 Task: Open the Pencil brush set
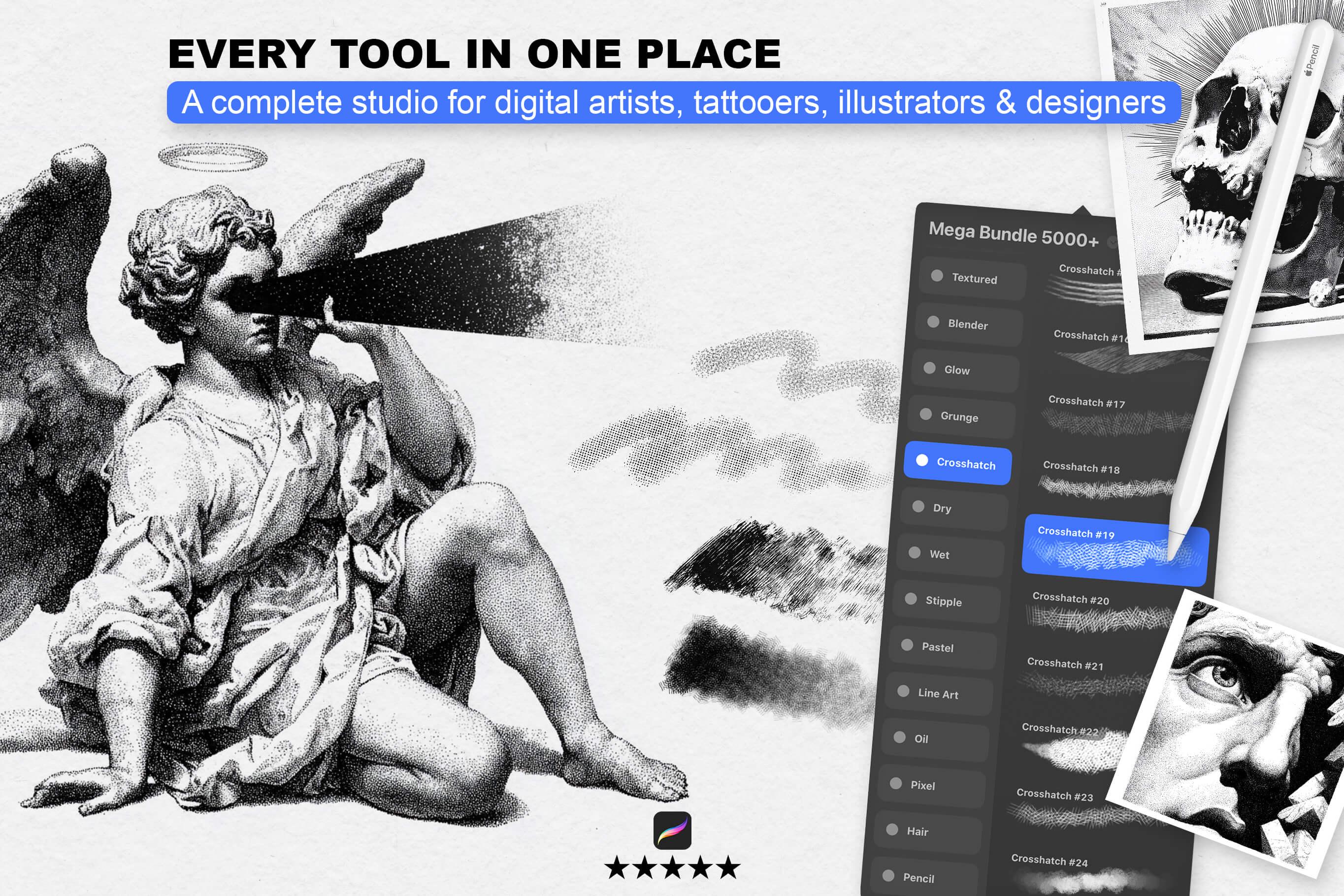(x=923, y=876)
